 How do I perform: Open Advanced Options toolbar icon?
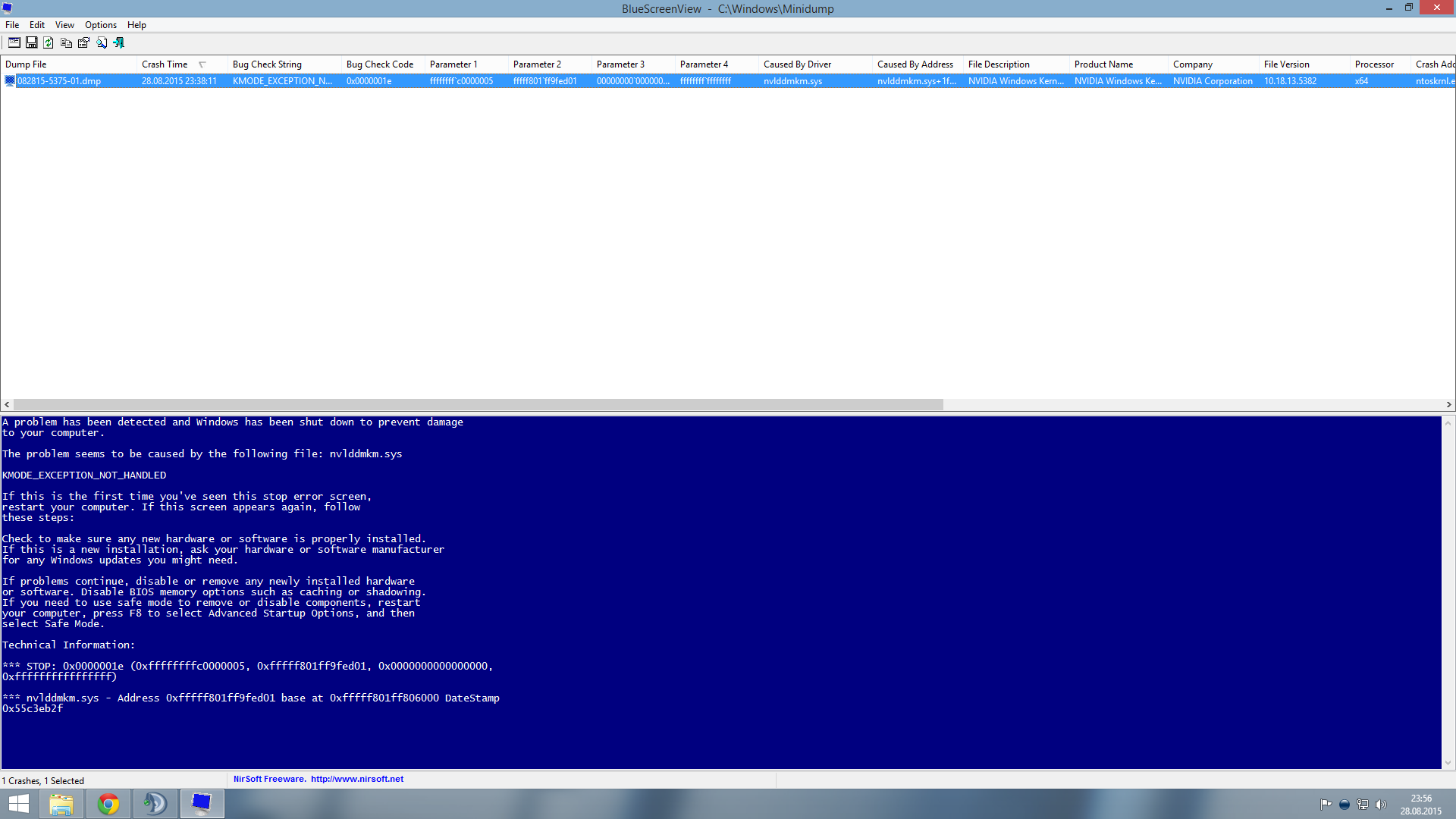click(x=14, y=43)
